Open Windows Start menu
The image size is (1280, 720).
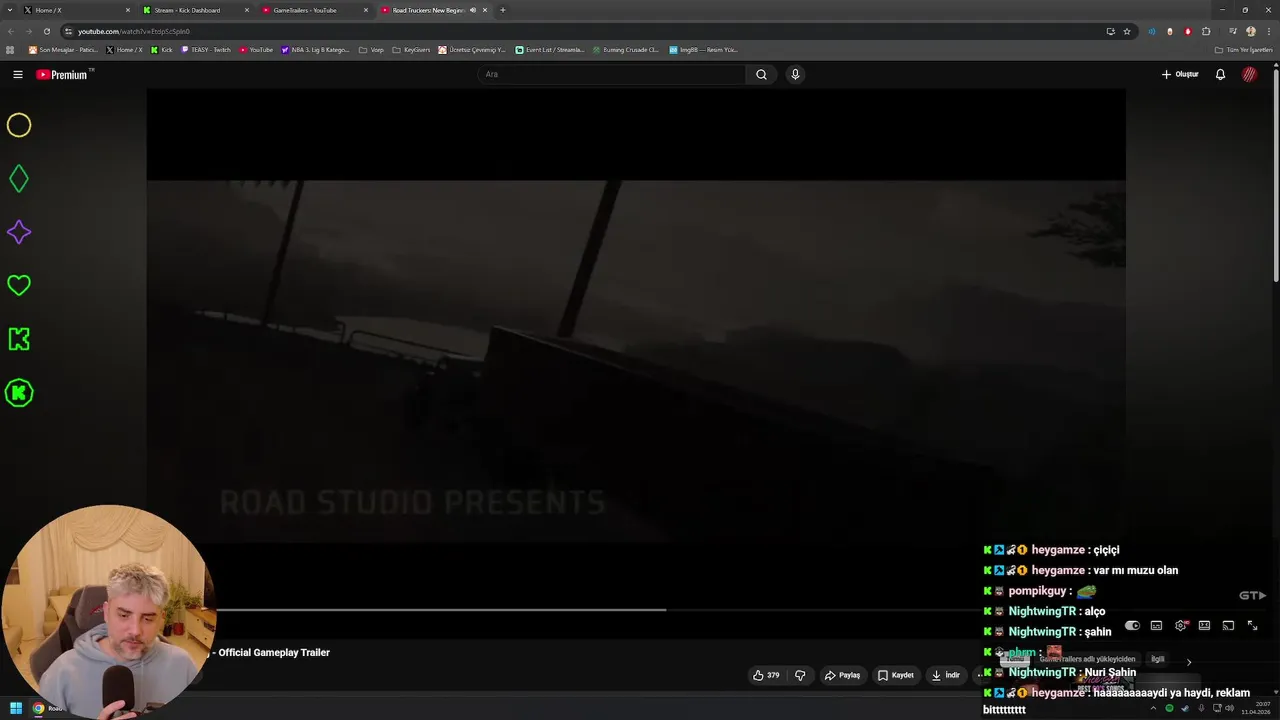[x=16, y=708]
